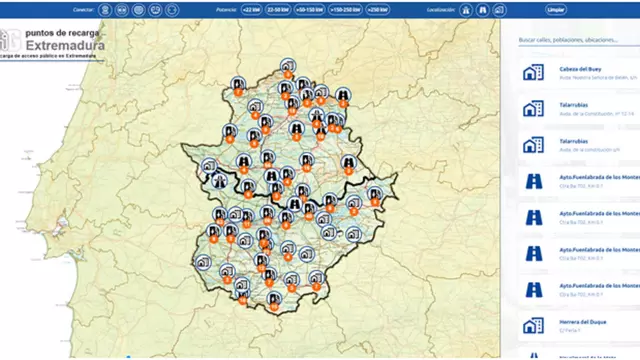Focus the street and town search field

(579, 40)
